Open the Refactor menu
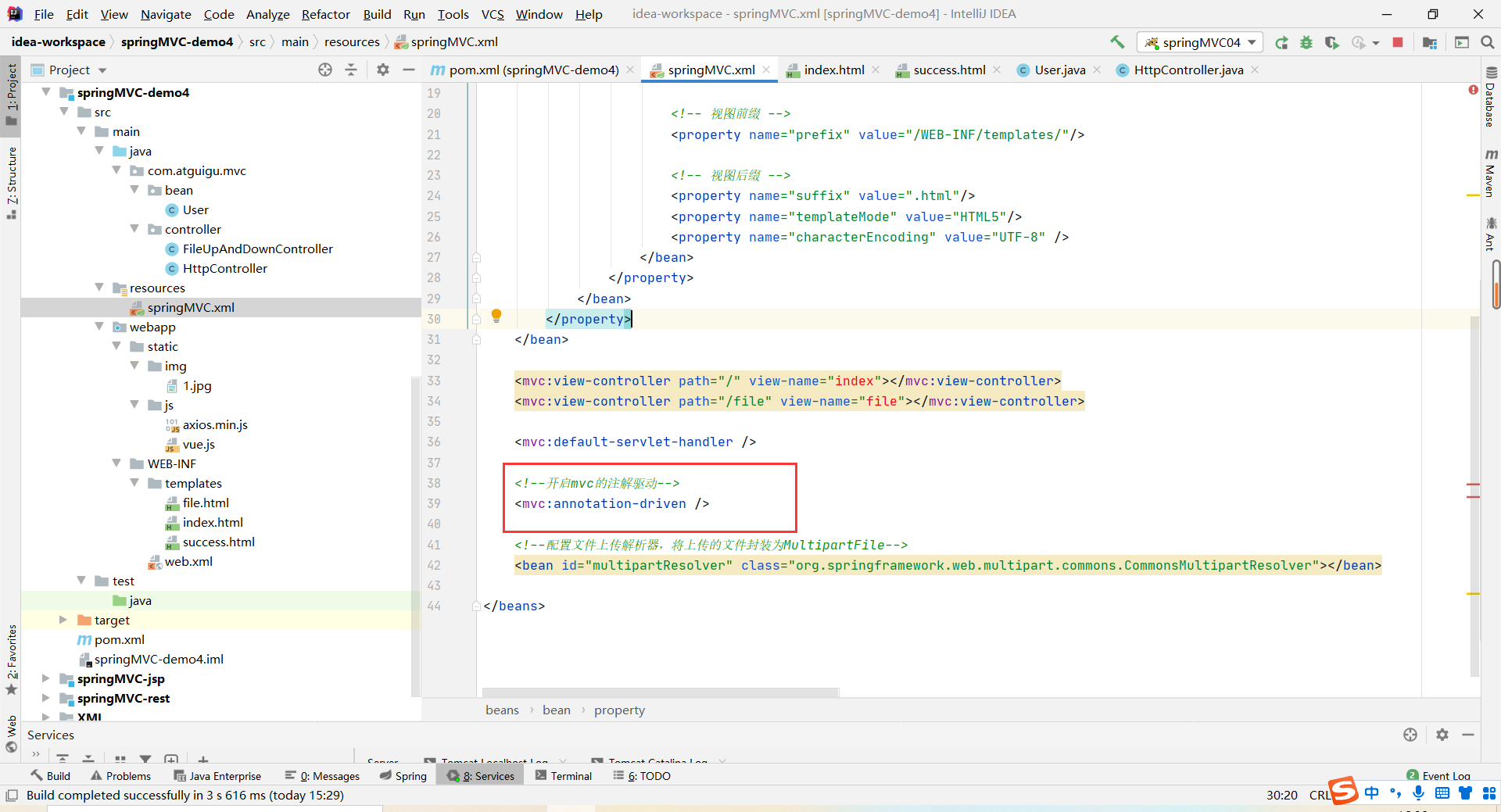This screenshot has width=1501, height=812. [x=325, y=14]
